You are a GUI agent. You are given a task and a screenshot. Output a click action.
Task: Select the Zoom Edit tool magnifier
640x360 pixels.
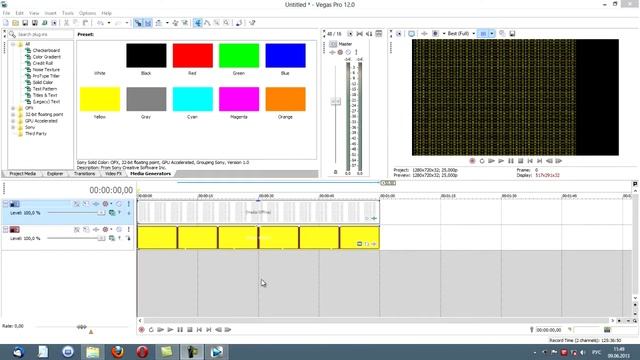pyautogui.click(x=226, y=23)
